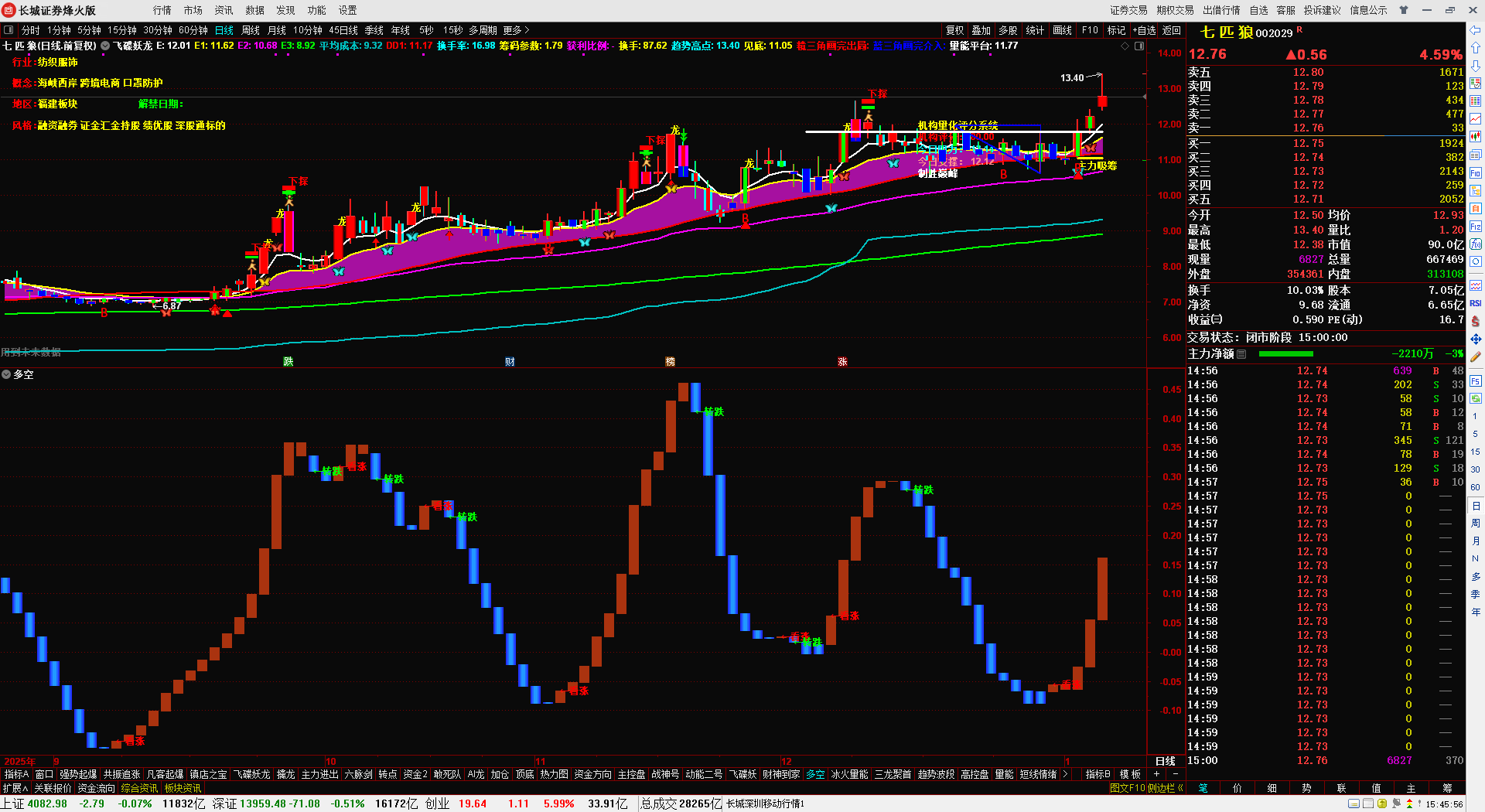This screenshot has width=1485, height=812.
Task: Click the window layout icon before 分时
Action: pos(9,30)
